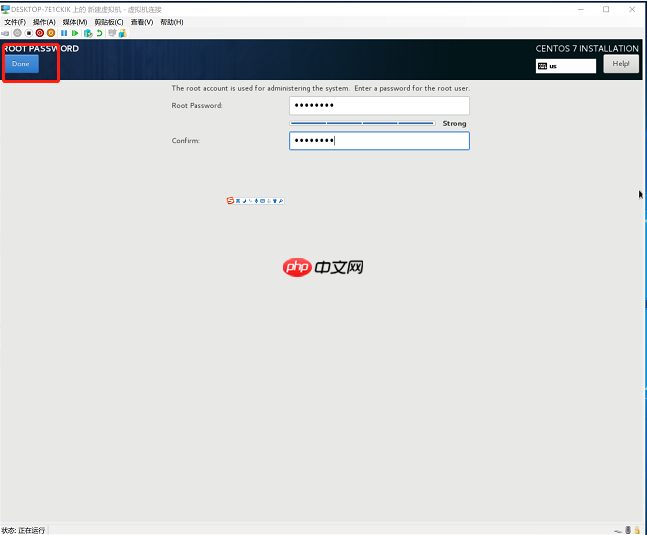The image size is (647, 535).
Task: Reset the VM with green play icon
Action: [75, 33]
